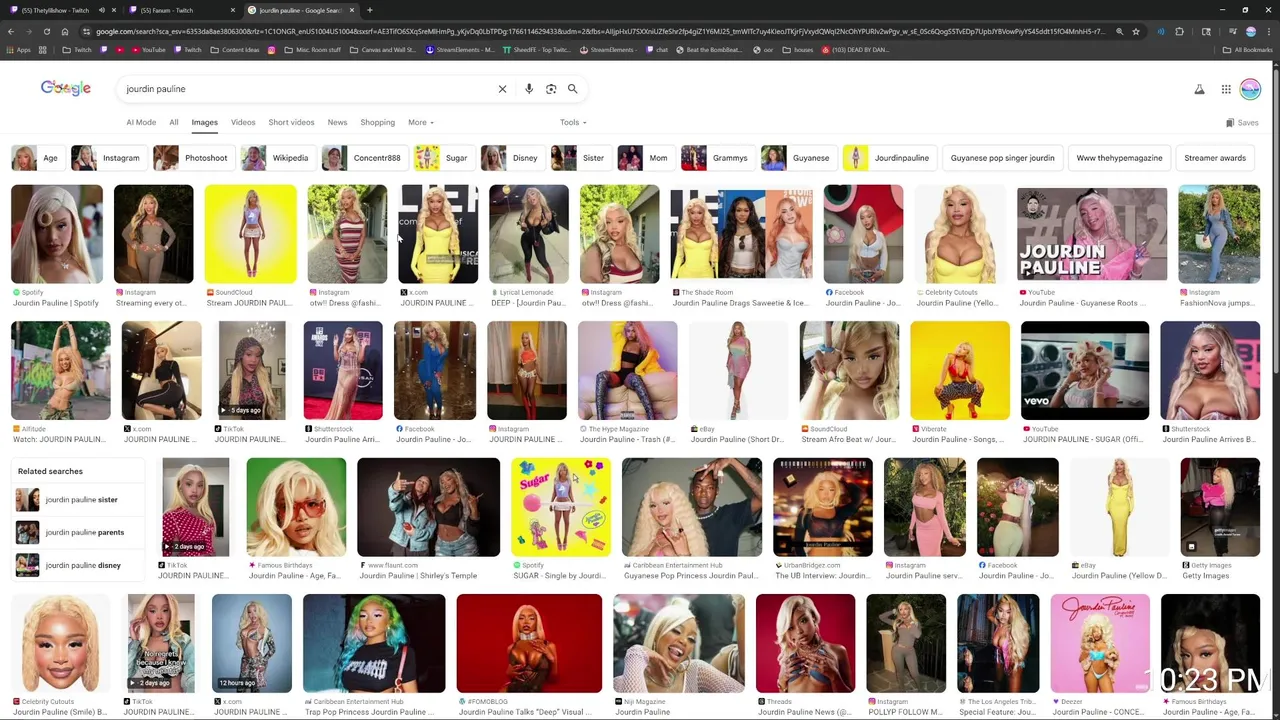Open the Google apps grid icon

1226,89
